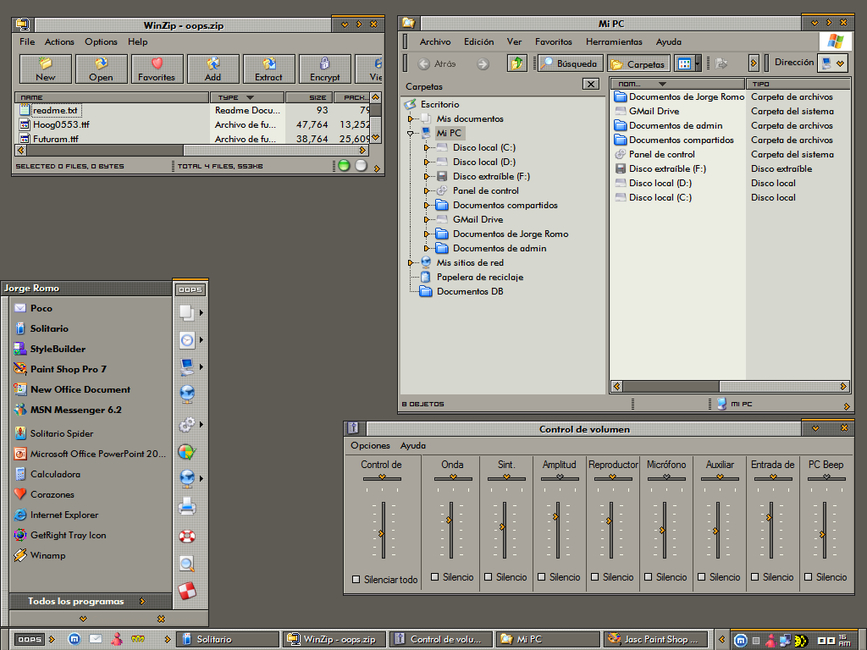Open Ayuda menu in Control de volumen
The height and width of the screenshot is (650, 867).
pyautogui.click(x=413, y=445)
